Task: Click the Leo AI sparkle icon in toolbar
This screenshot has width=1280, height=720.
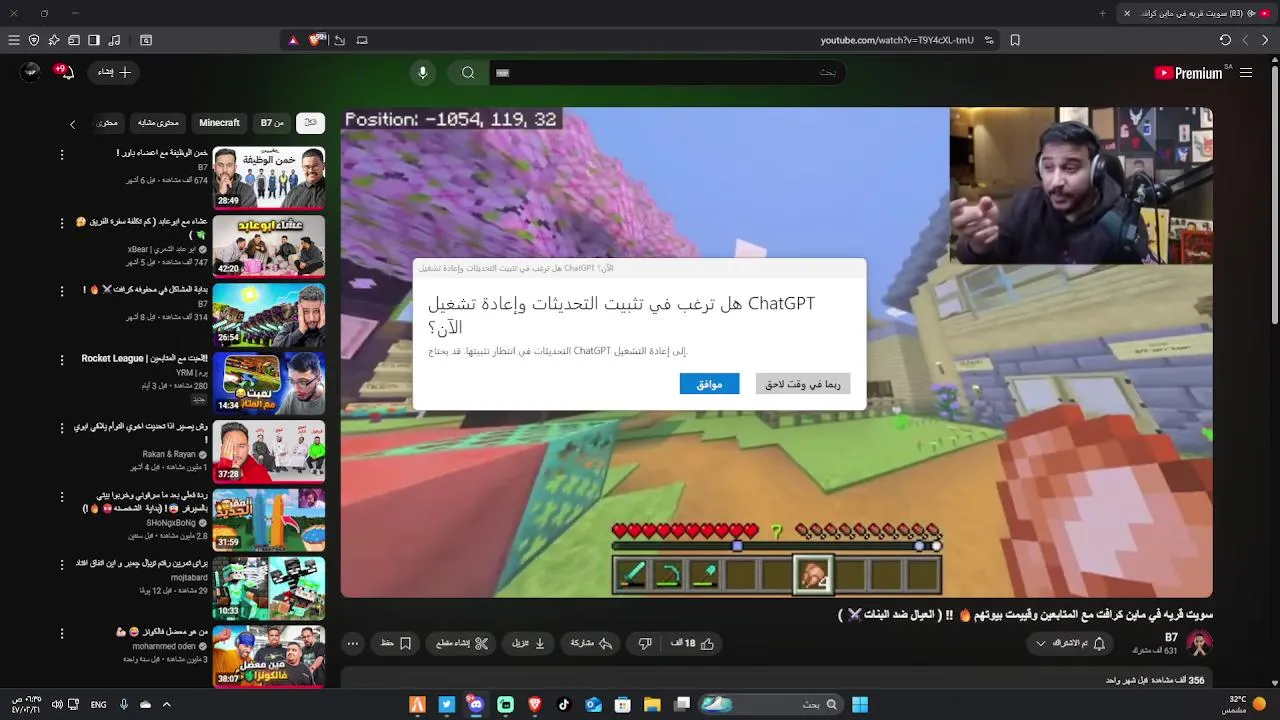Action: 54,40
